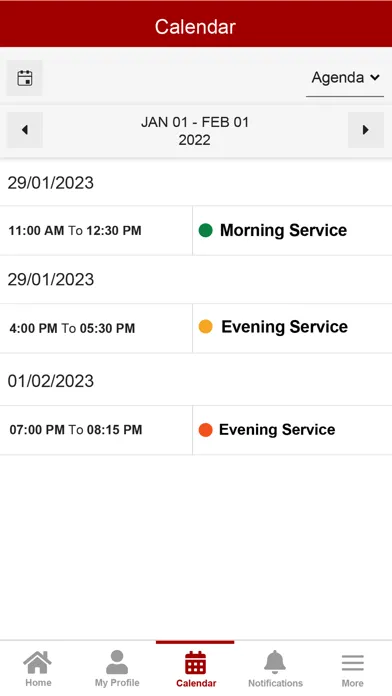Advance to next date range arrow
392x696 pixels.
tap(366, 130)
